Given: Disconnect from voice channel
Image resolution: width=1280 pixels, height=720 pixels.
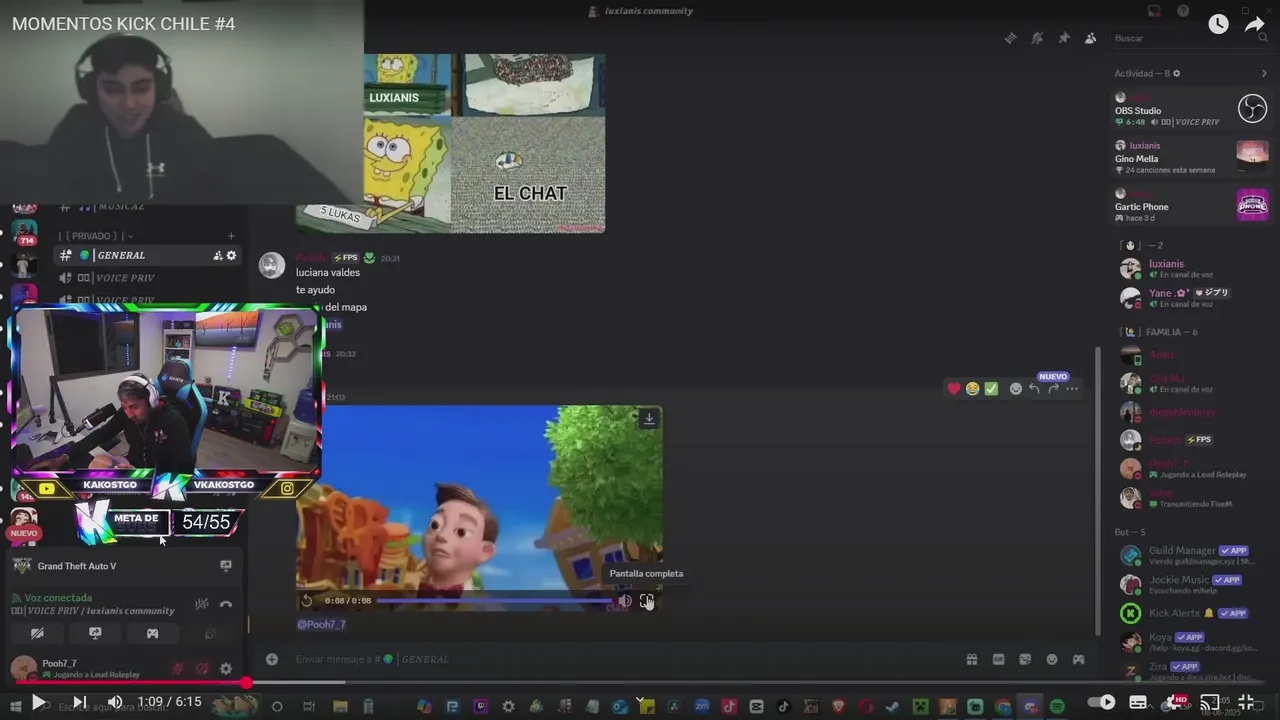Looking at the screenshot, I should pos(226,604).
